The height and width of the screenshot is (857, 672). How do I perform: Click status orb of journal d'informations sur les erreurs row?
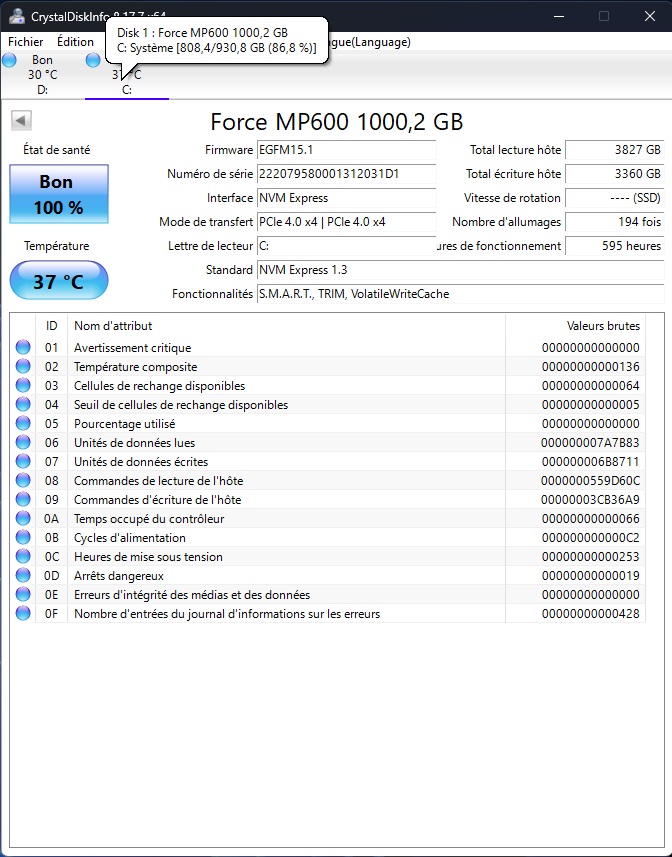(x=23, y=614)
